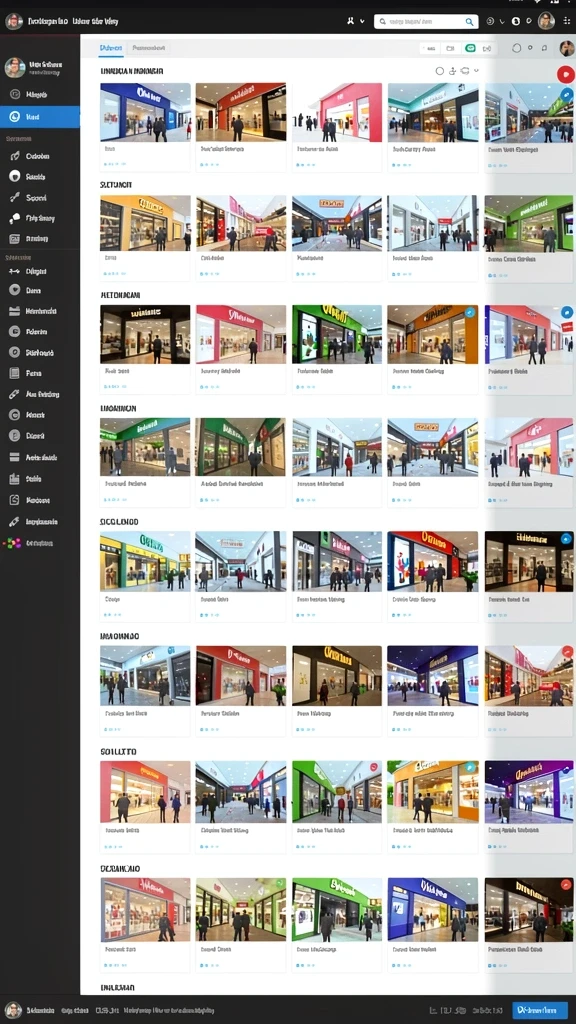Open the red circular button at right edge
Screen dimensions: 576x1024
[x=566, y=74]
